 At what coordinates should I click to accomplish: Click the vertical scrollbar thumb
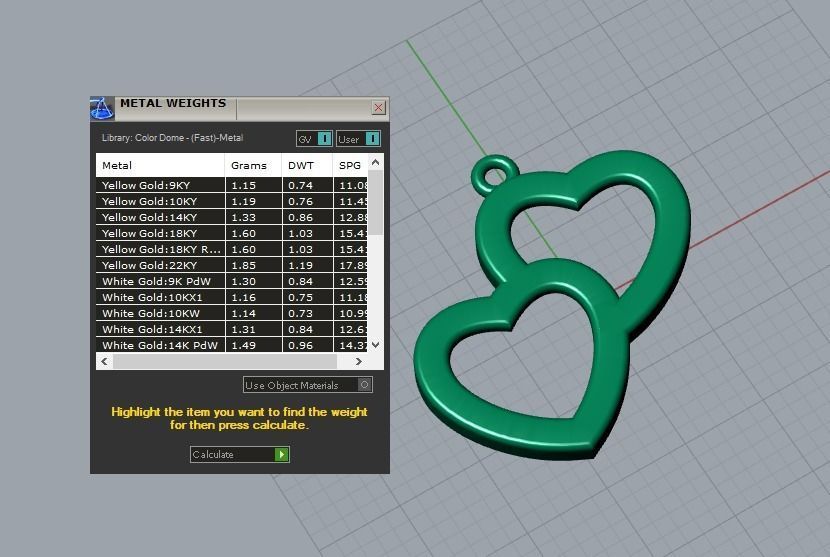(375, 202)
